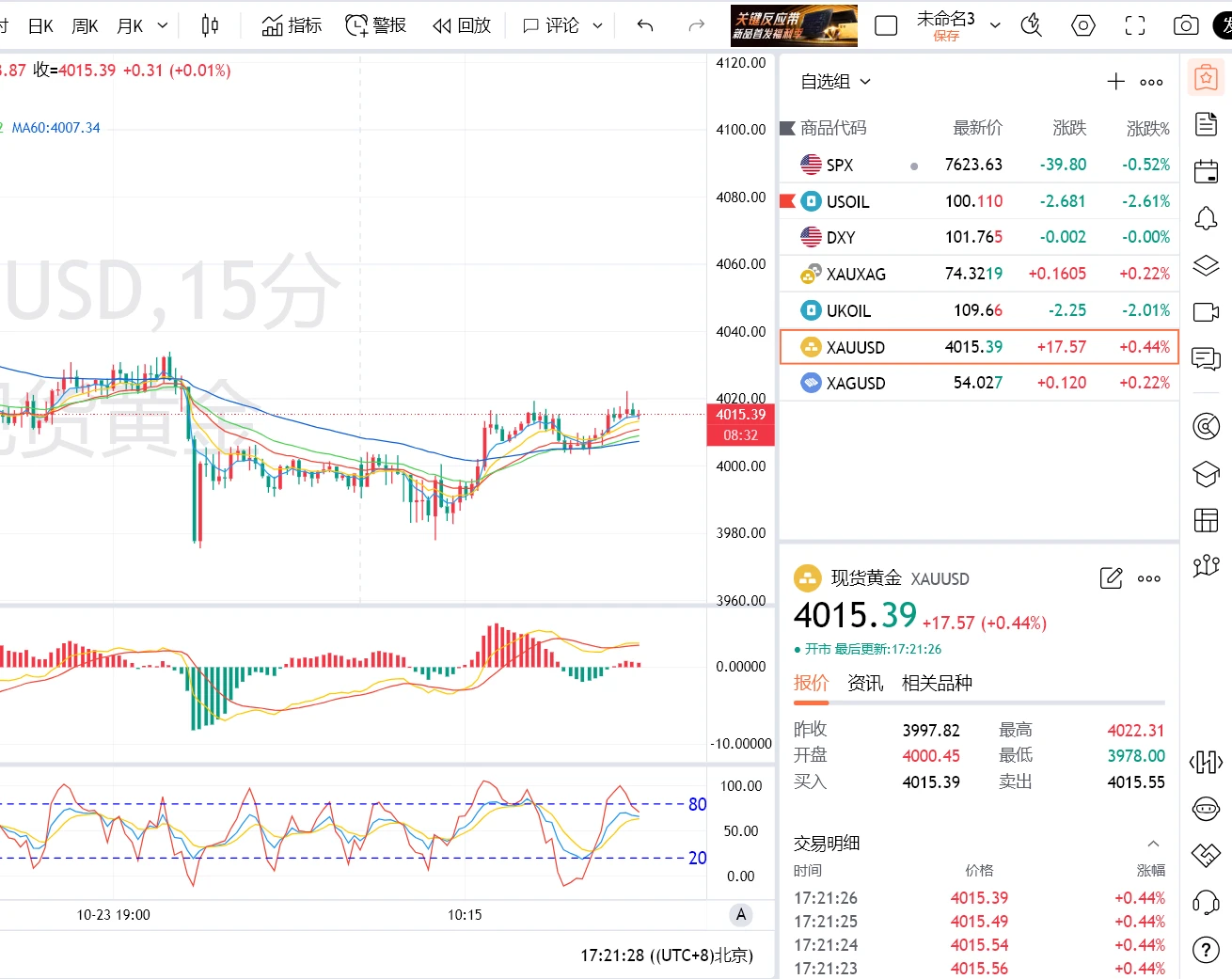The height and width of the screenshot is (979, 1232).
Task: Open the quick search icon
Action: click(1032, 25)
